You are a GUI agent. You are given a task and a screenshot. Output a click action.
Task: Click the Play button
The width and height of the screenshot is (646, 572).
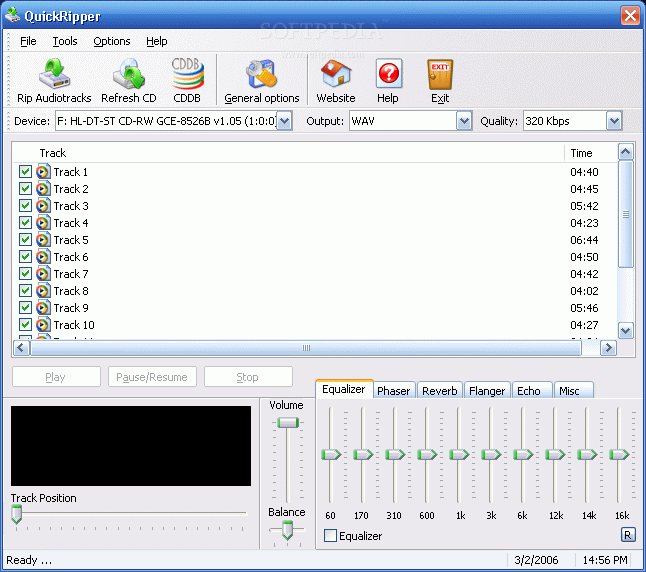pyautogui.click(x=56, y=377)
